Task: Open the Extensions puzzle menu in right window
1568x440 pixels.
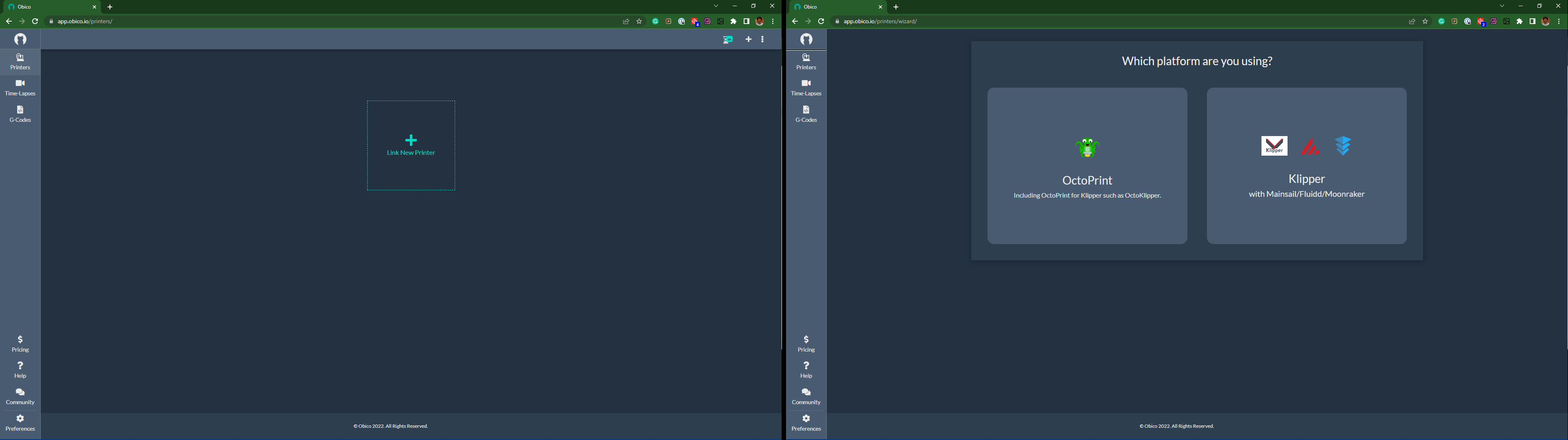Action: pos(1519,21)
